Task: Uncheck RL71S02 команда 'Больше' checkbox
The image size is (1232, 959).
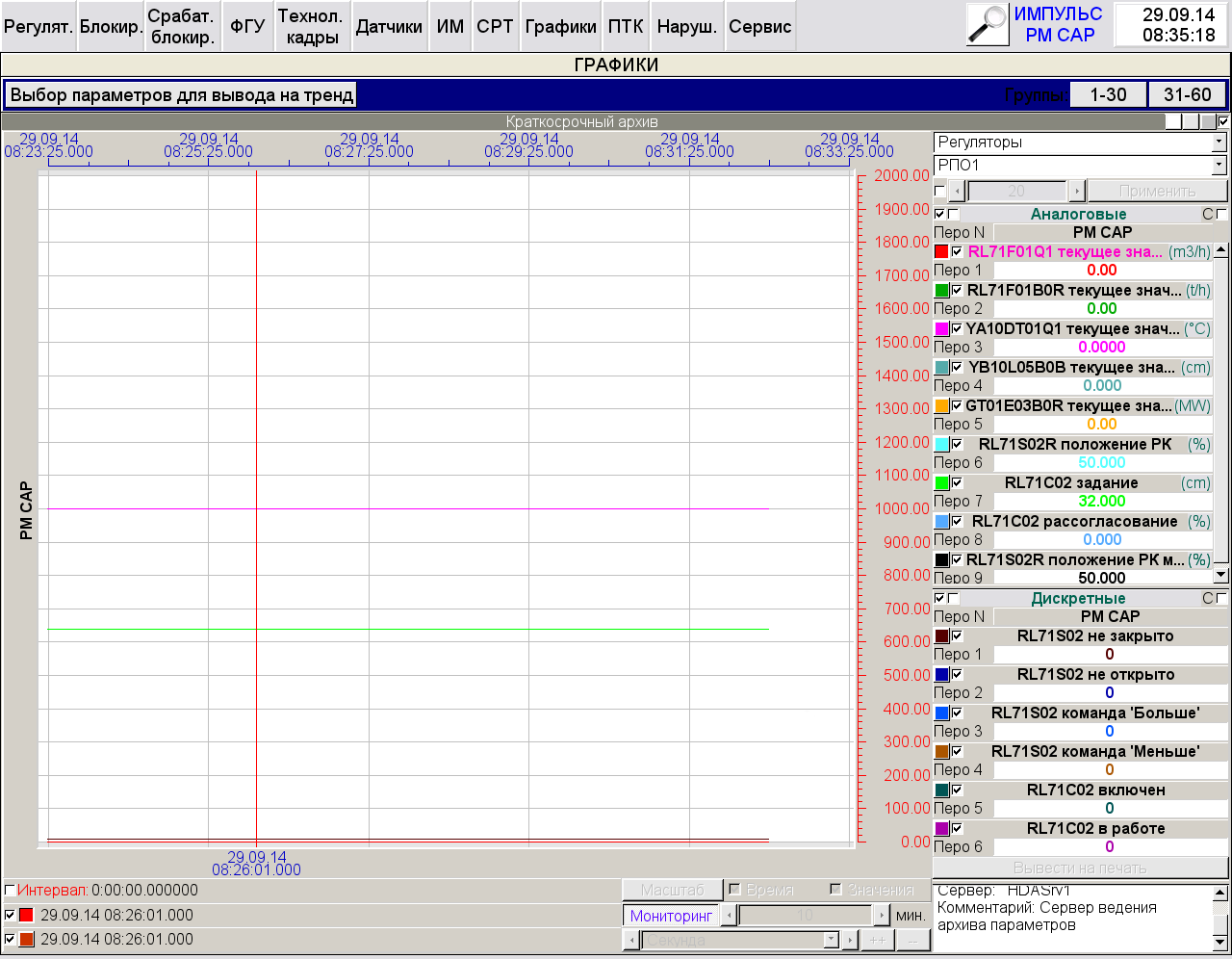Action: pyautogui.click(x=957, y=713)
